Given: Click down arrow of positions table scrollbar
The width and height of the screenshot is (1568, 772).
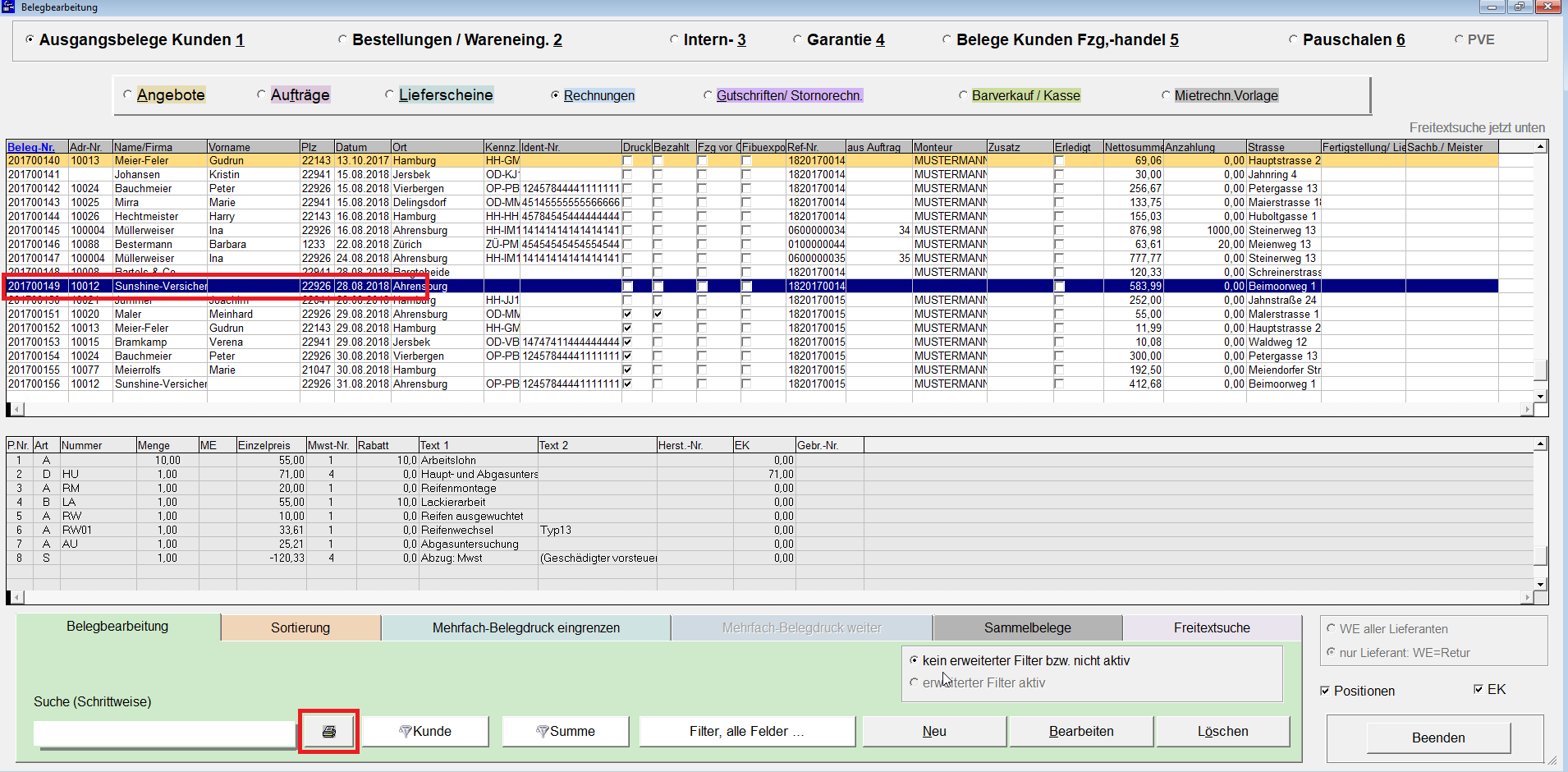Looking at the screenshot, I should click(1541, 584).
